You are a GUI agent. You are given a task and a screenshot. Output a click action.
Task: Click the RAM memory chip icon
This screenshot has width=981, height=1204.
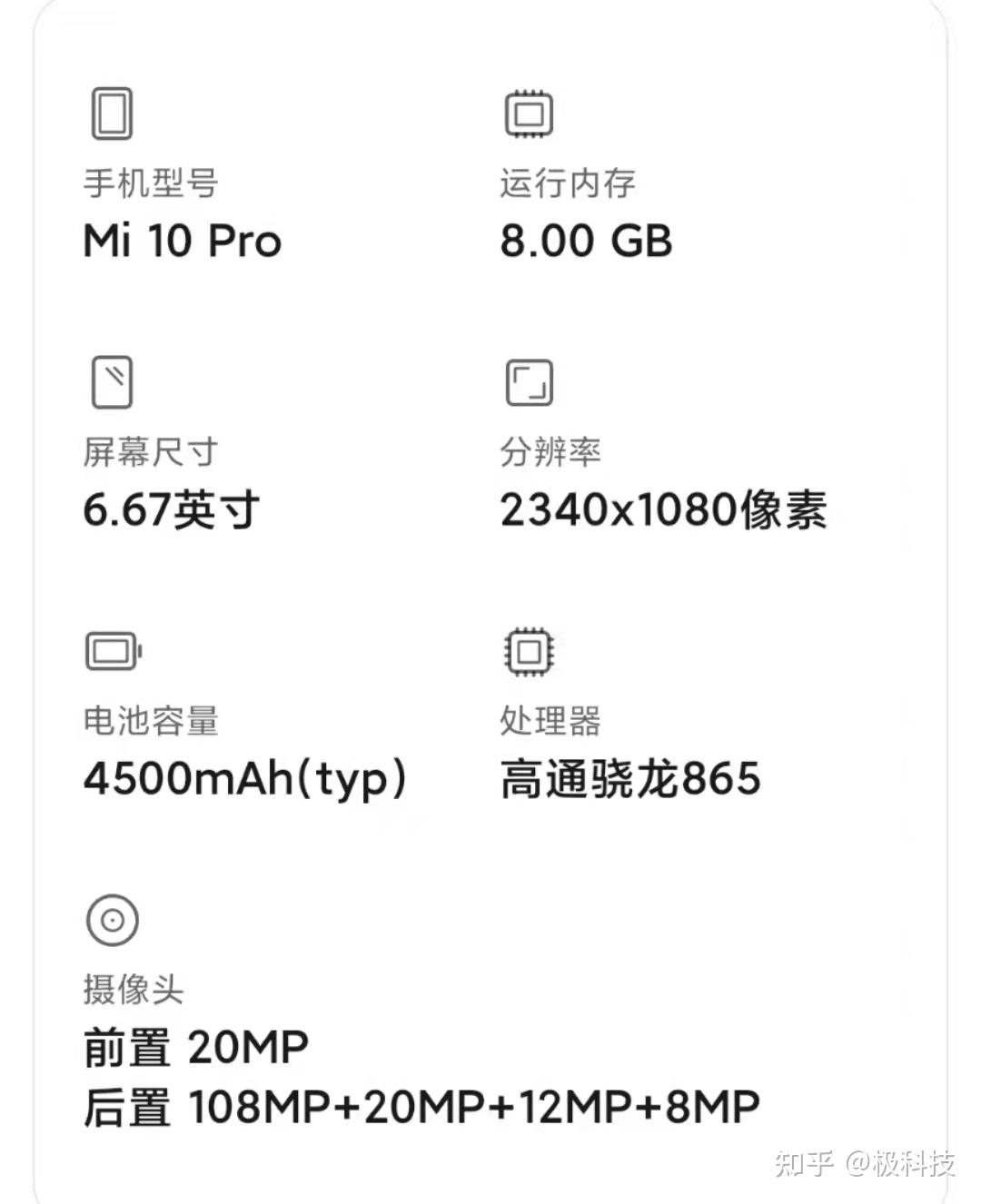point(529,113)
